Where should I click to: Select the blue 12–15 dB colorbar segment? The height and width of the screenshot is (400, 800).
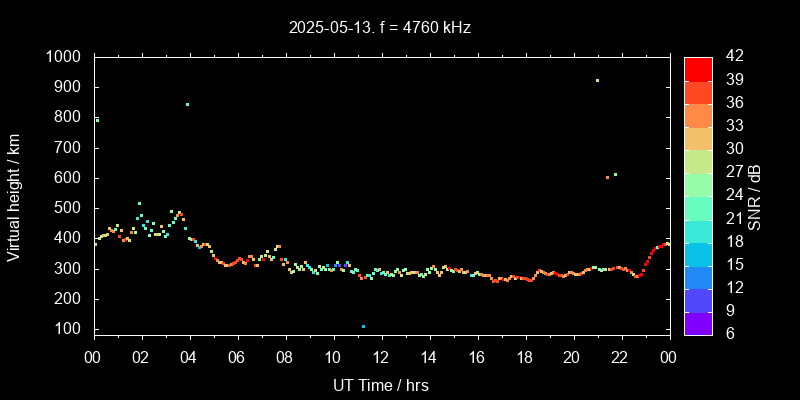pyautogui.click(x=698, y=277)
